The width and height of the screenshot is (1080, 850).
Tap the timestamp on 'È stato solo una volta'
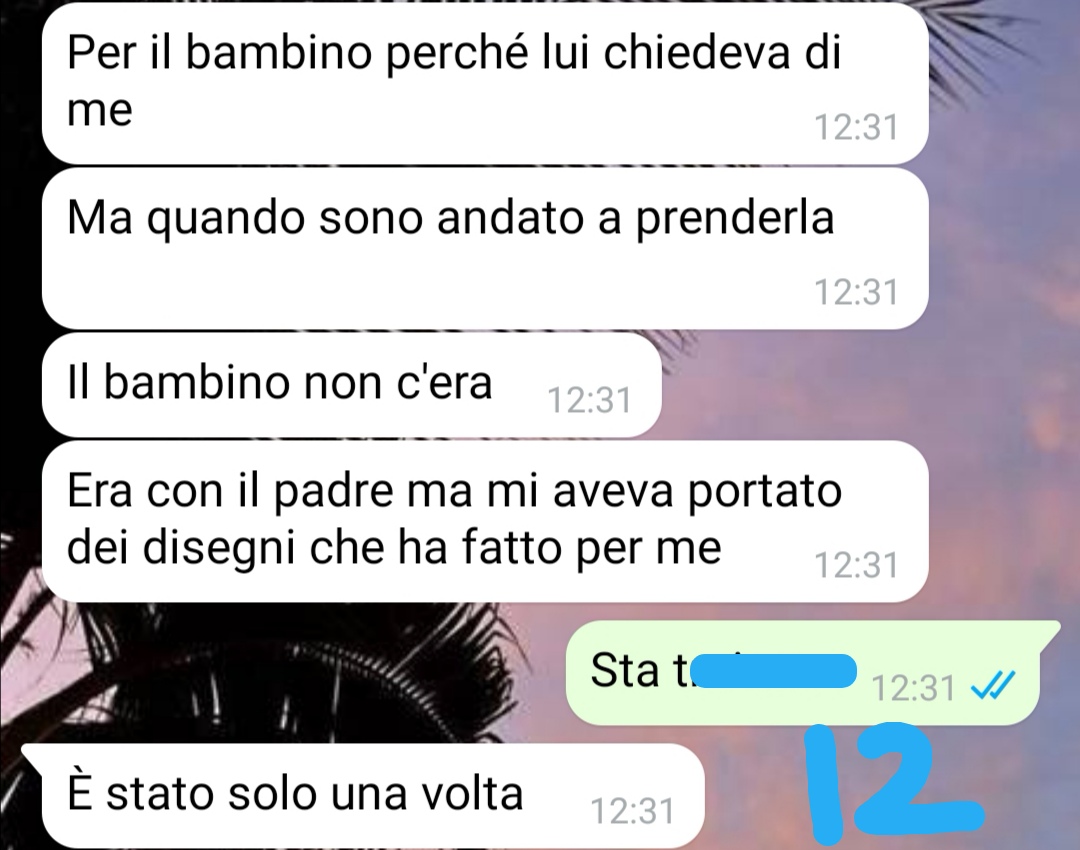pos(632,811)
